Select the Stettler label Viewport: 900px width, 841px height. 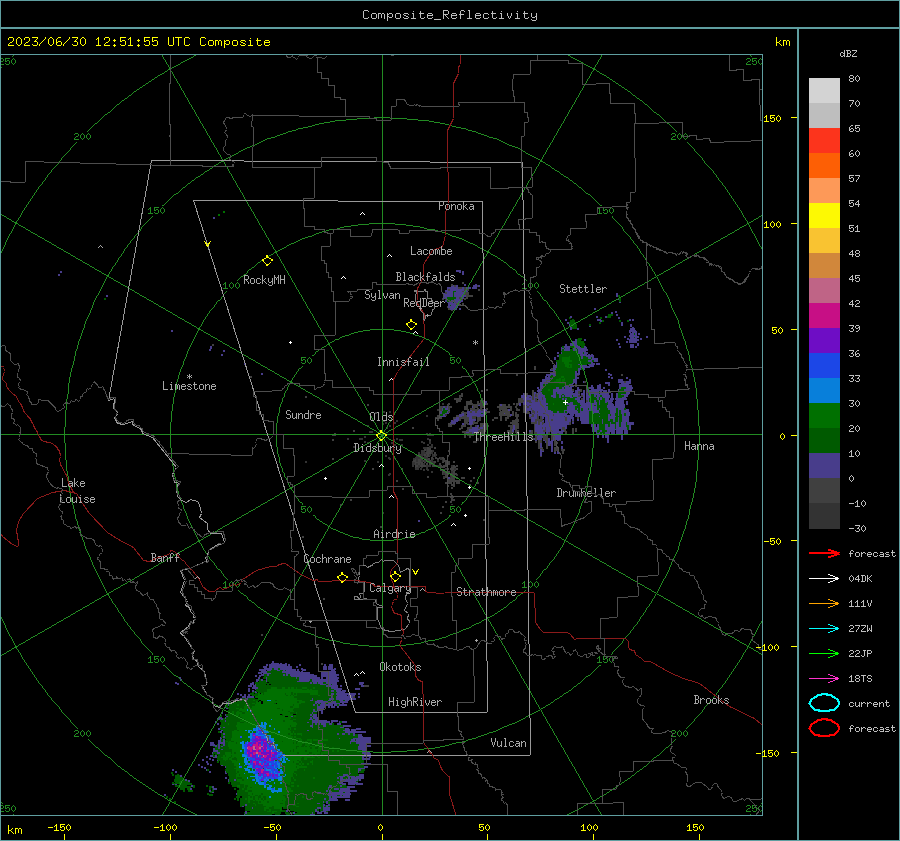click(583, 289)
